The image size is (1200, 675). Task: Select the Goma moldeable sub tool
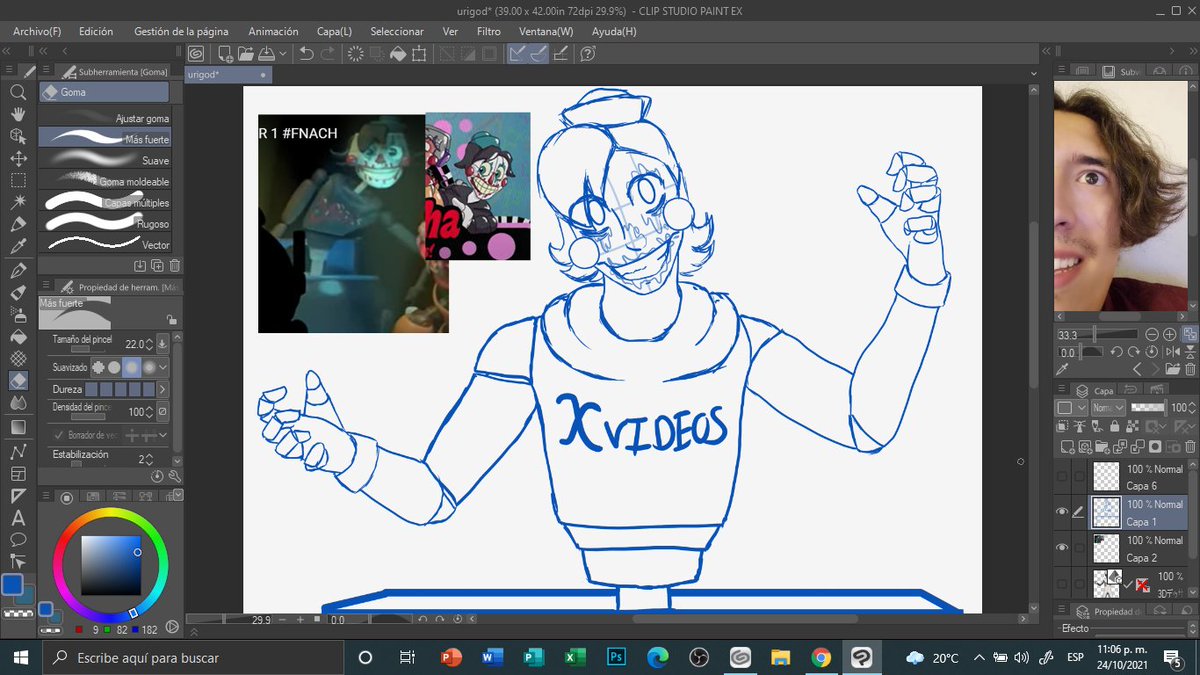[x=105, y=181]
